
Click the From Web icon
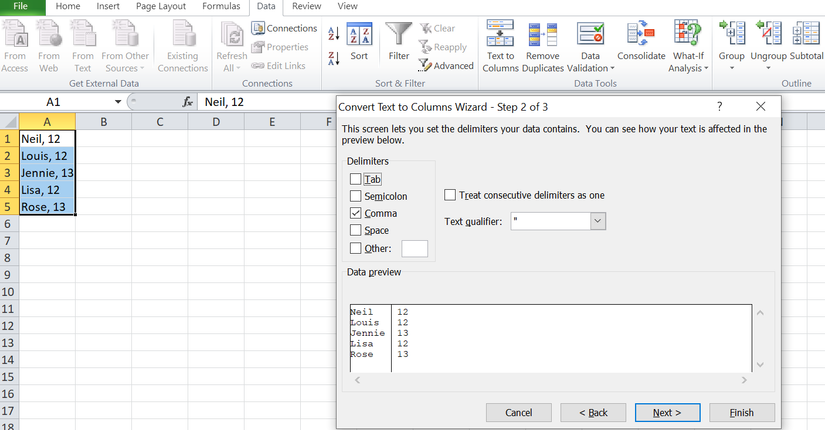[x=48, y=34]
